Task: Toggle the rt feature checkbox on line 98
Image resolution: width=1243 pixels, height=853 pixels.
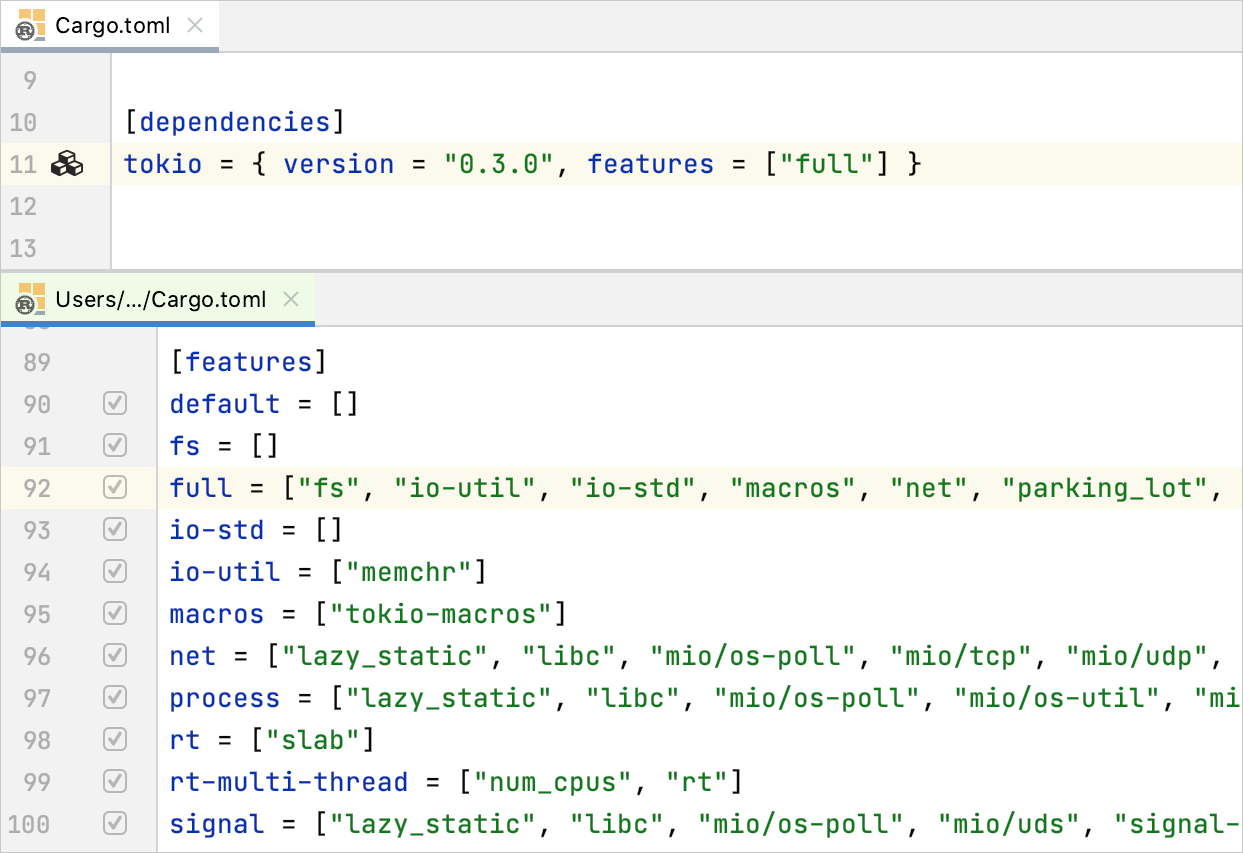Action: tap(115, 740)
